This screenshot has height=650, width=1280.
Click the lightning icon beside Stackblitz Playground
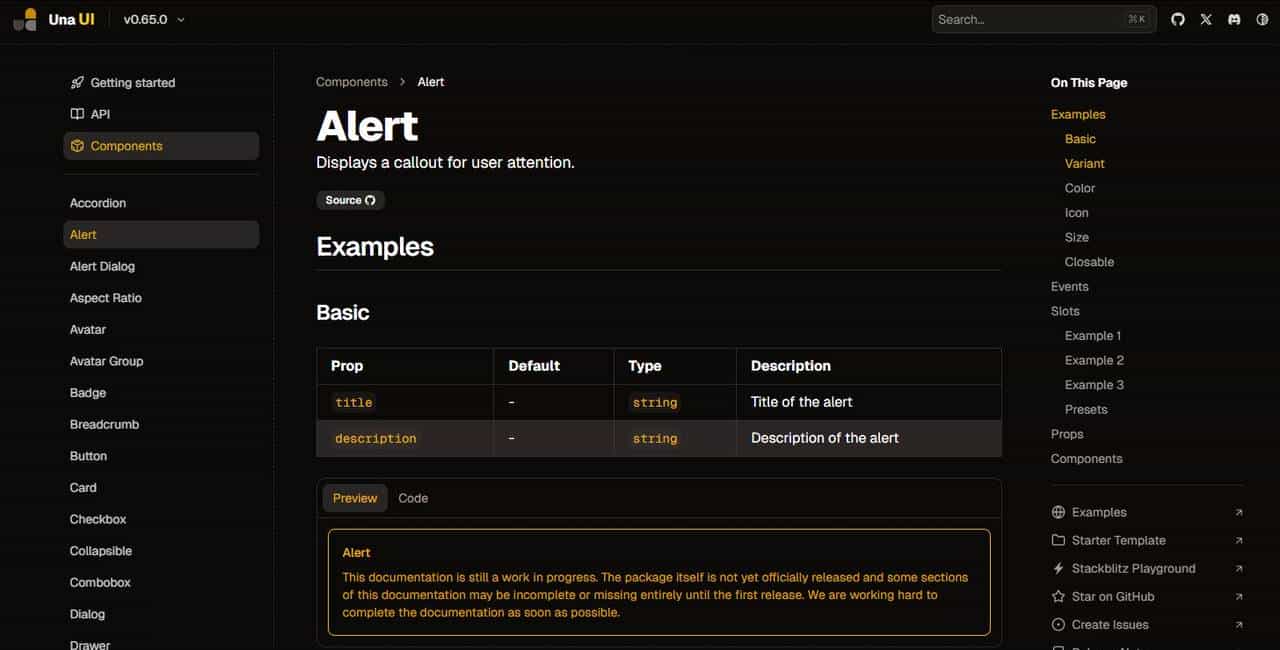[x=1059, y=568]
